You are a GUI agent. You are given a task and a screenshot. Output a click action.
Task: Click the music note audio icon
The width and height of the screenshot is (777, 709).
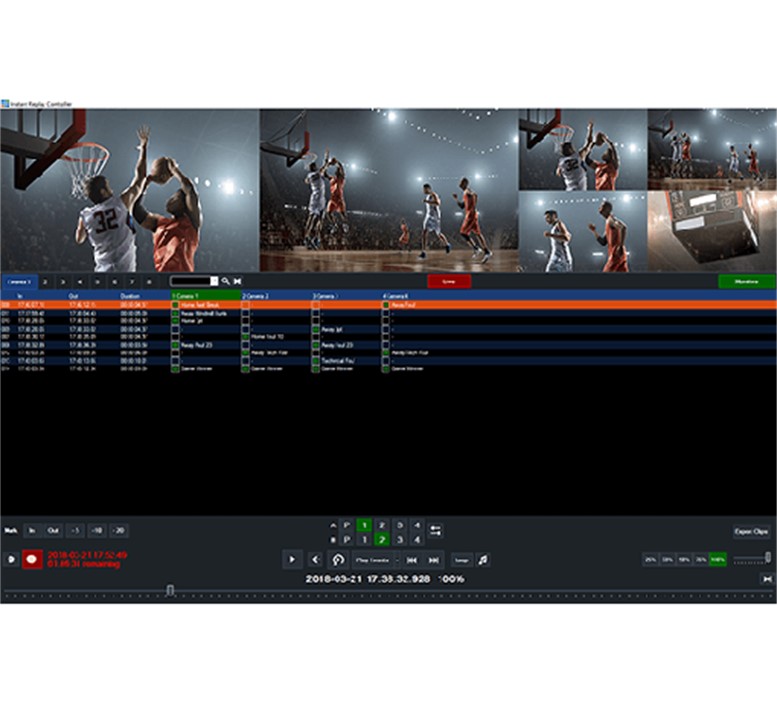tap(483, 560)
